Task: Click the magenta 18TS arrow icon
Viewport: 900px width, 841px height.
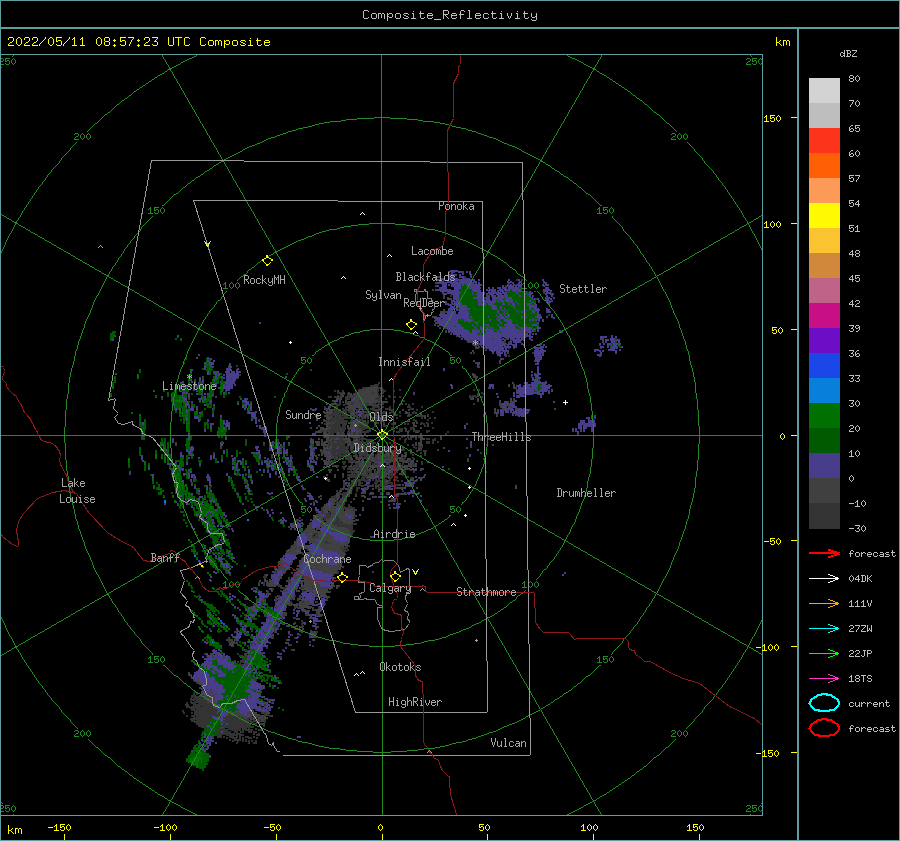Action: click(x=824, y=679)
